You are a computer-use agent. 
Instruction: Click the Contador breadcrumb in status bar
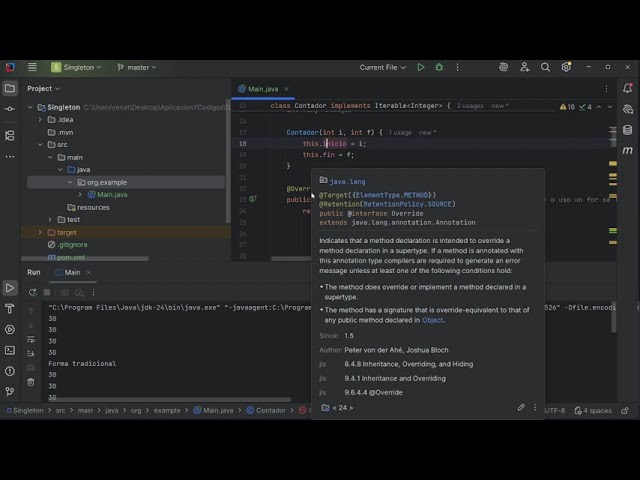pos(266,410)
